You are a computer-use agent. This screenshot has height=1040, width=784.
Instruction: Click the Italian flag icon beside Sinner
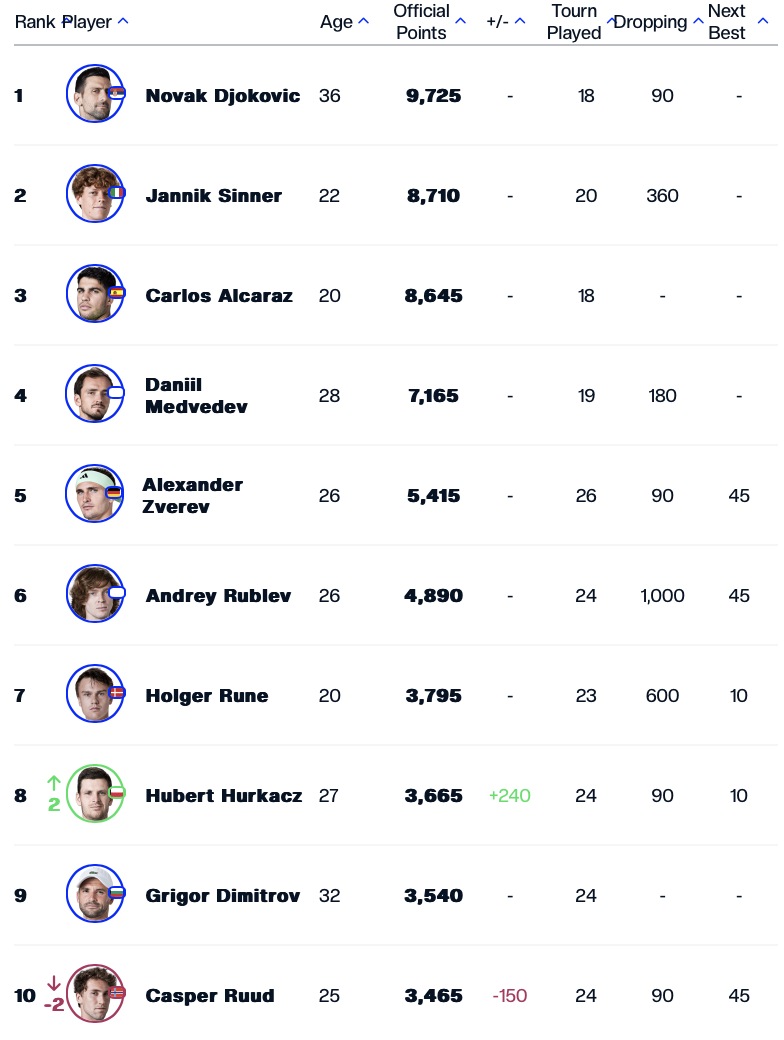pos(116,193)
